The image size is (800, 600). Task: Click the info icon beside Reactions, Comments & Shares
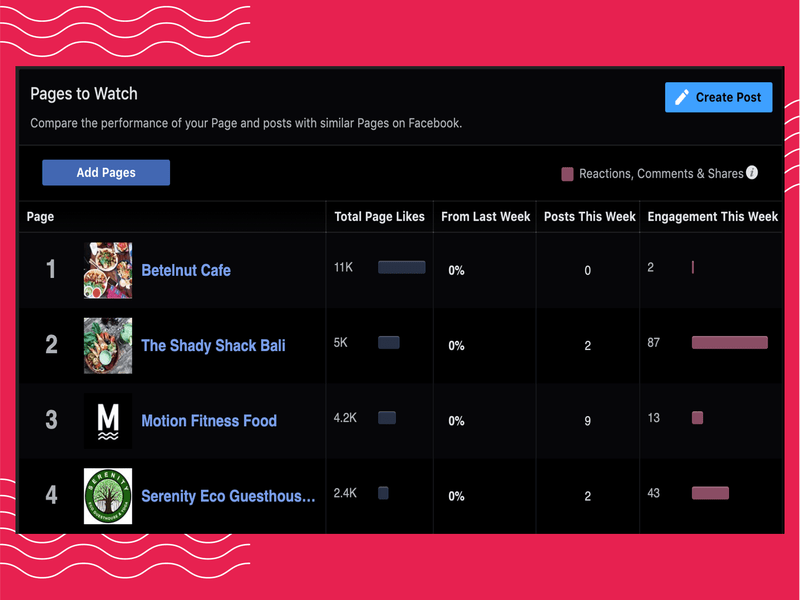point(752,172)
